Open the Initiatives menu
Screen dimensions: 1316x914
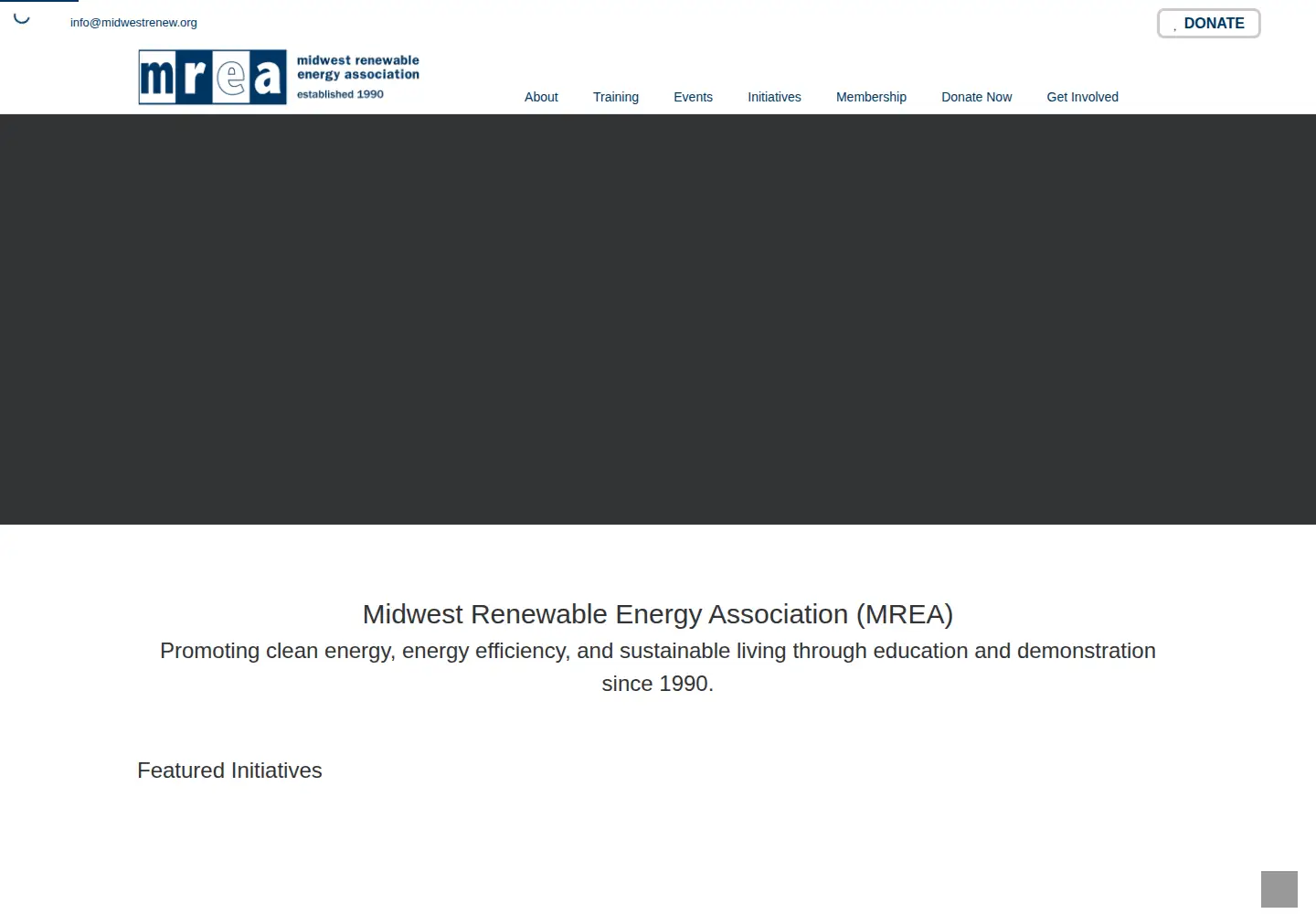[774, 97]
